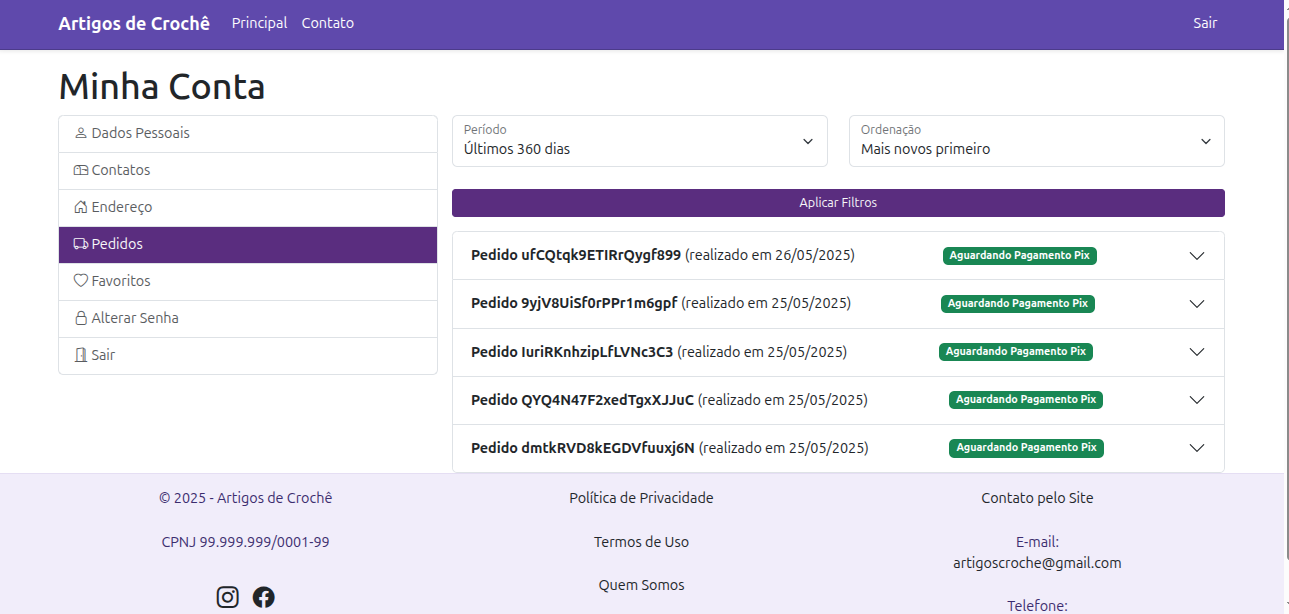Open the Período dropdown
This screenshot has width=1289, height=614.
click(x=639, y=141)
